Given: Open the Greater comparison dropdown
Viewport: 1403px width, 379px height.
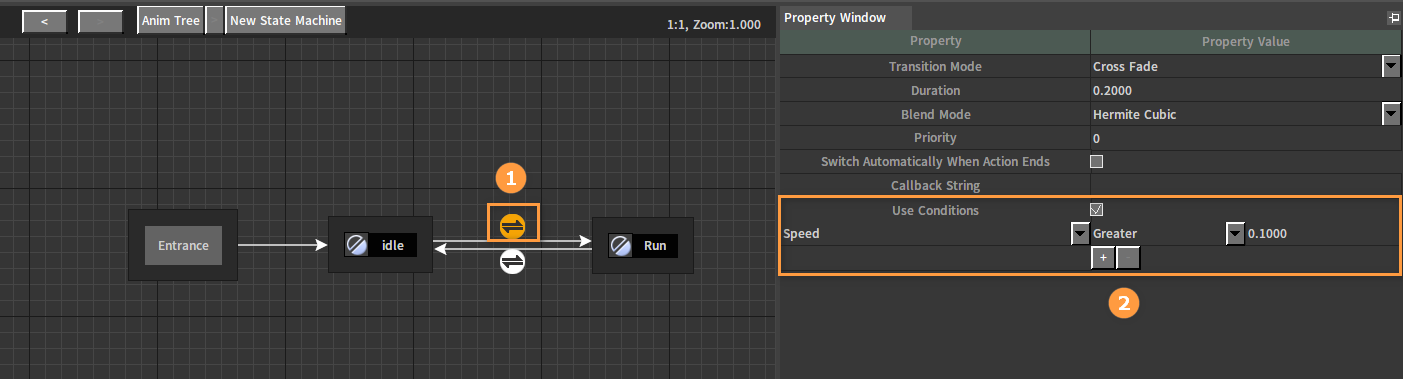Looking at the screenshot, I should [x=1235, y=234].
